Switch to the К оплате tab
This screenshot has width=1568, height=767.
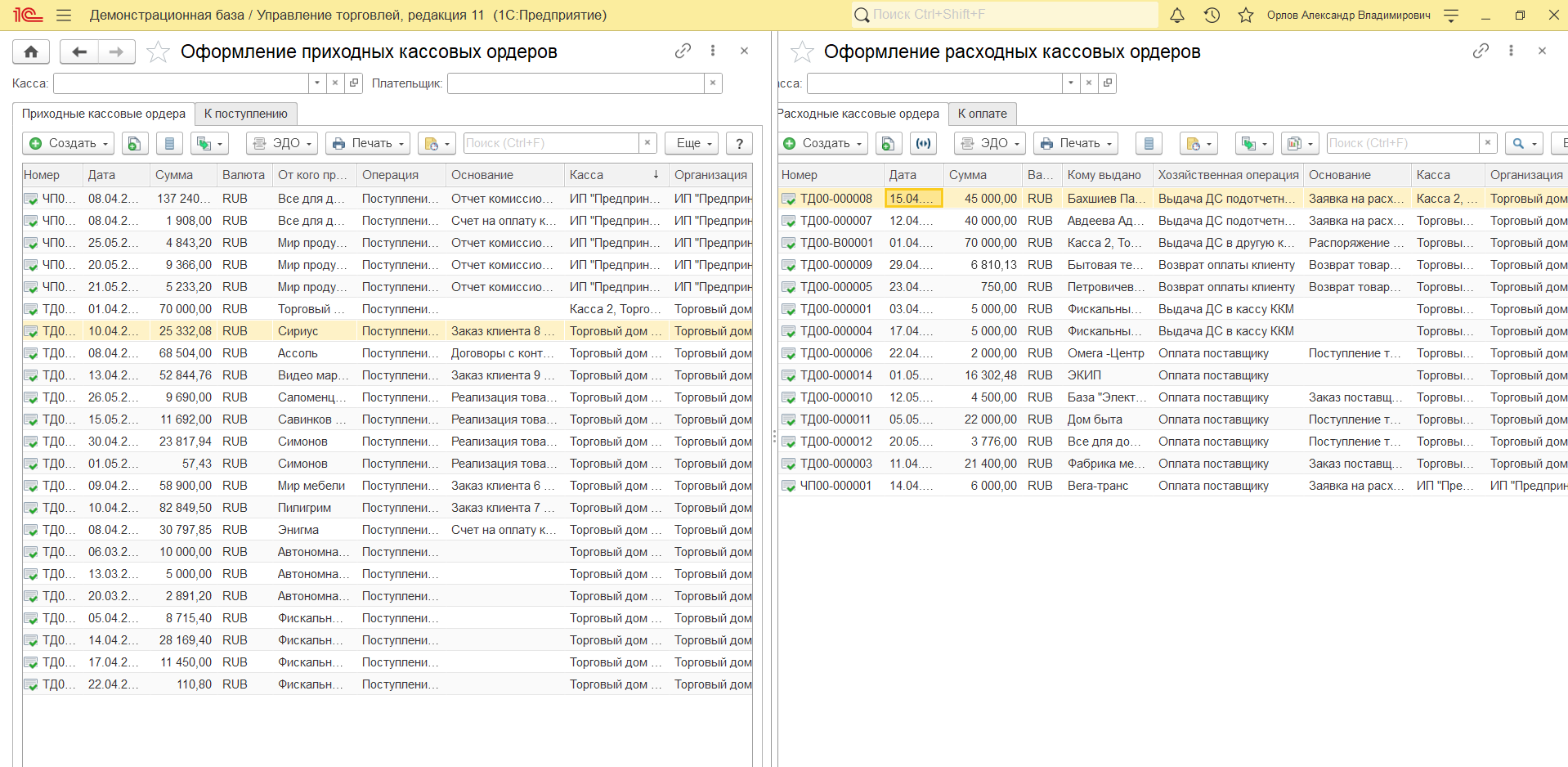tap(982, 114)
